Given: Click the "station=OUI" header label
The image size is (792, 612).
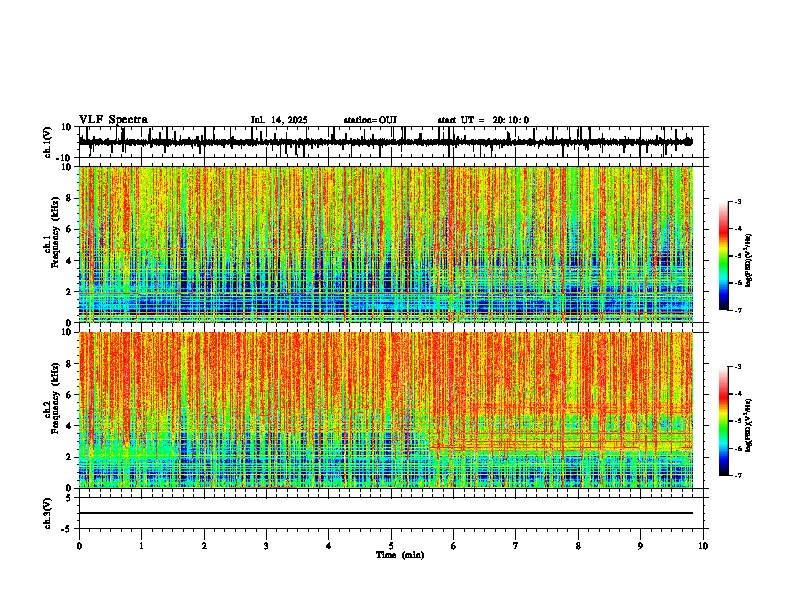Looking at the screenshot, I should click(370, 120).
